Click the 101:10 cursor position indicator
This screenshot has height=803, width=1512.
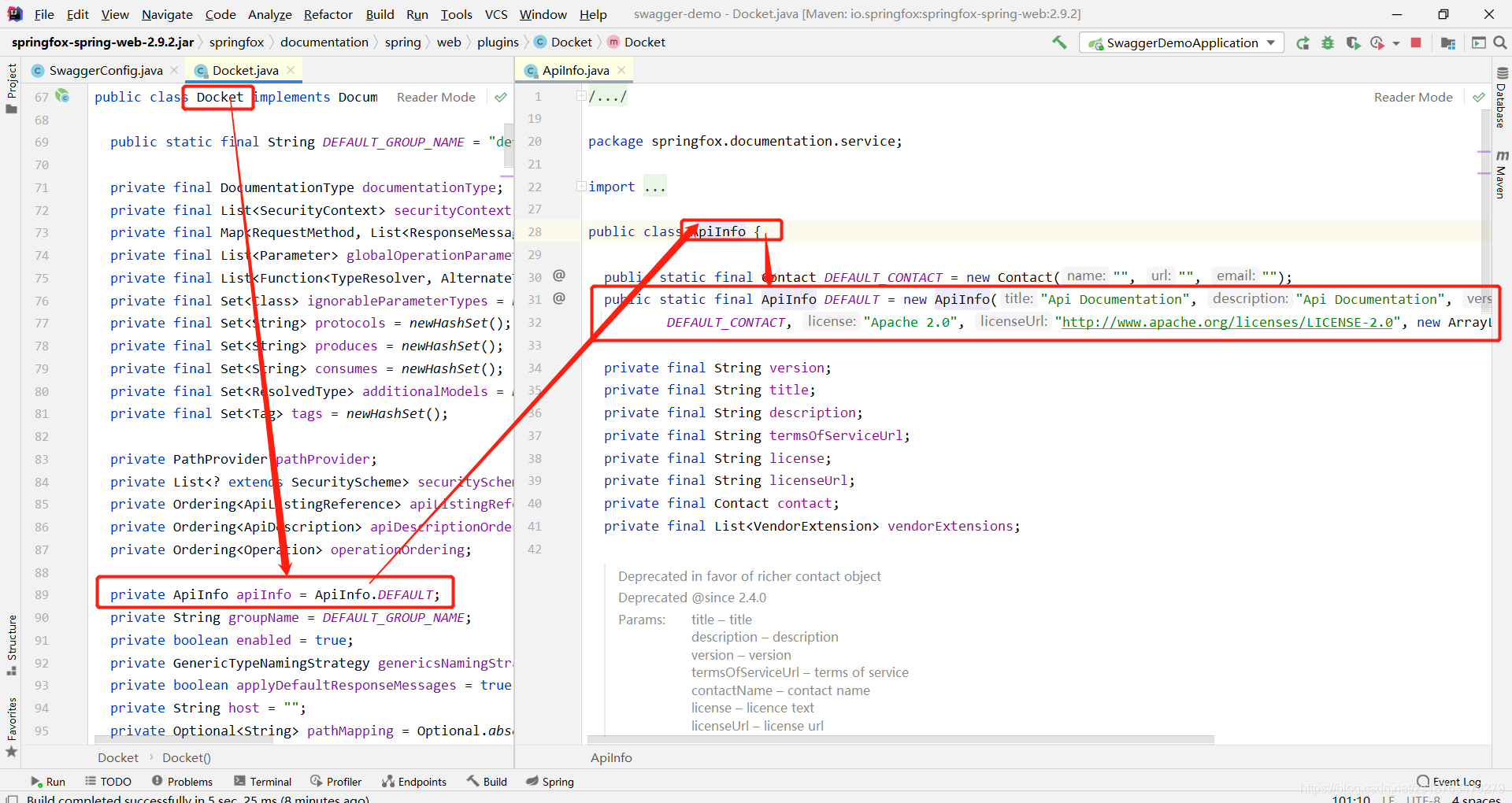pos(1351,798)
